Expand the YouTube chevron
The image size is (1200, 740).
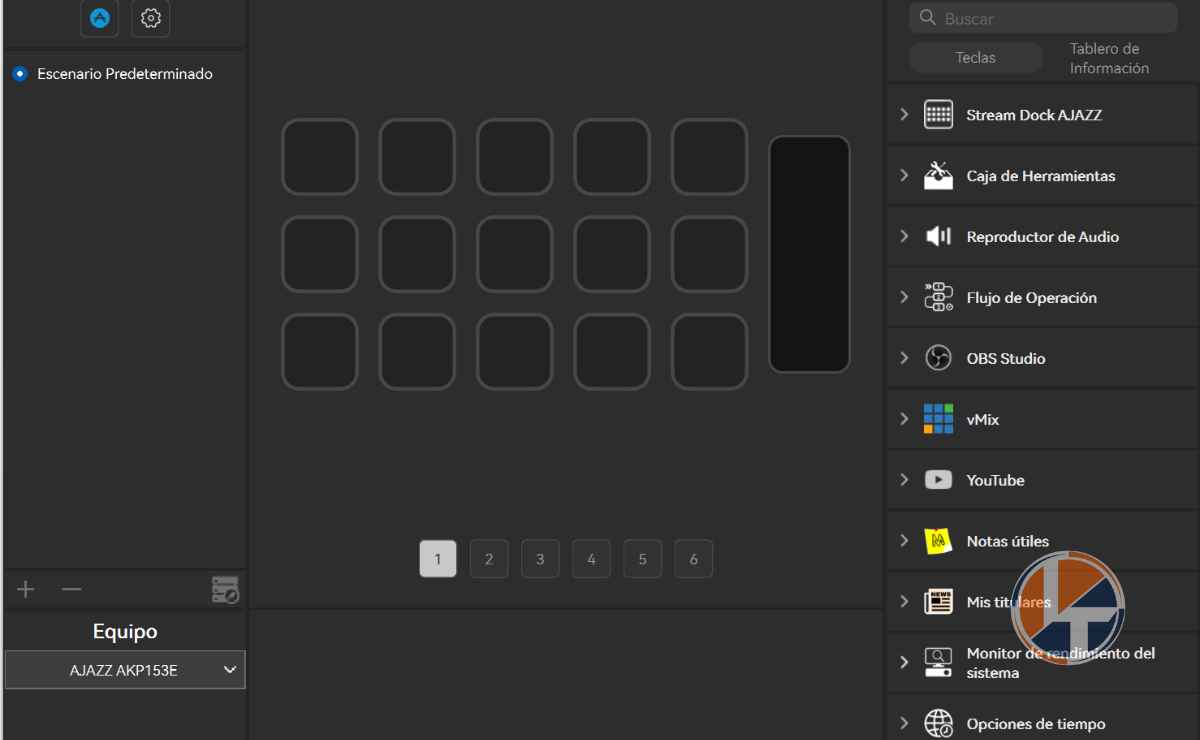(904, 480)
